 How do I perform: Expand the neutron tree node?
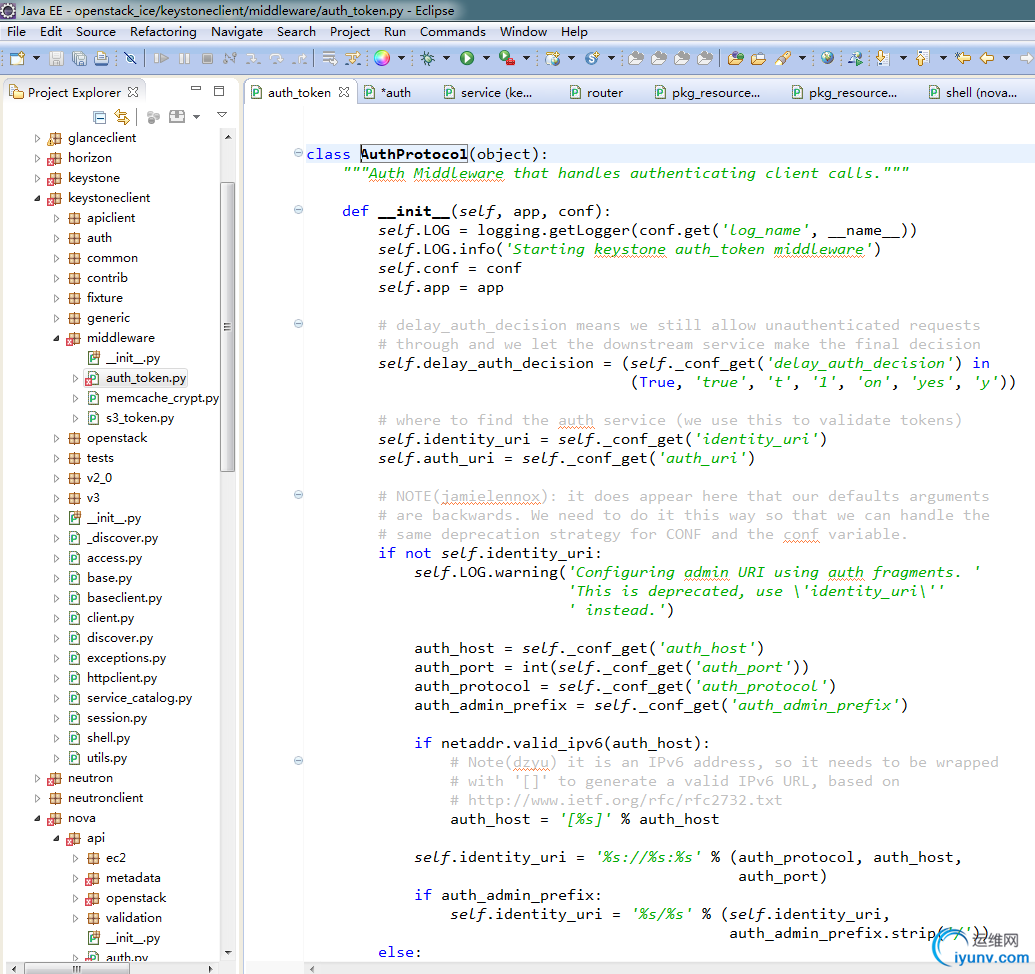[37, 778]
